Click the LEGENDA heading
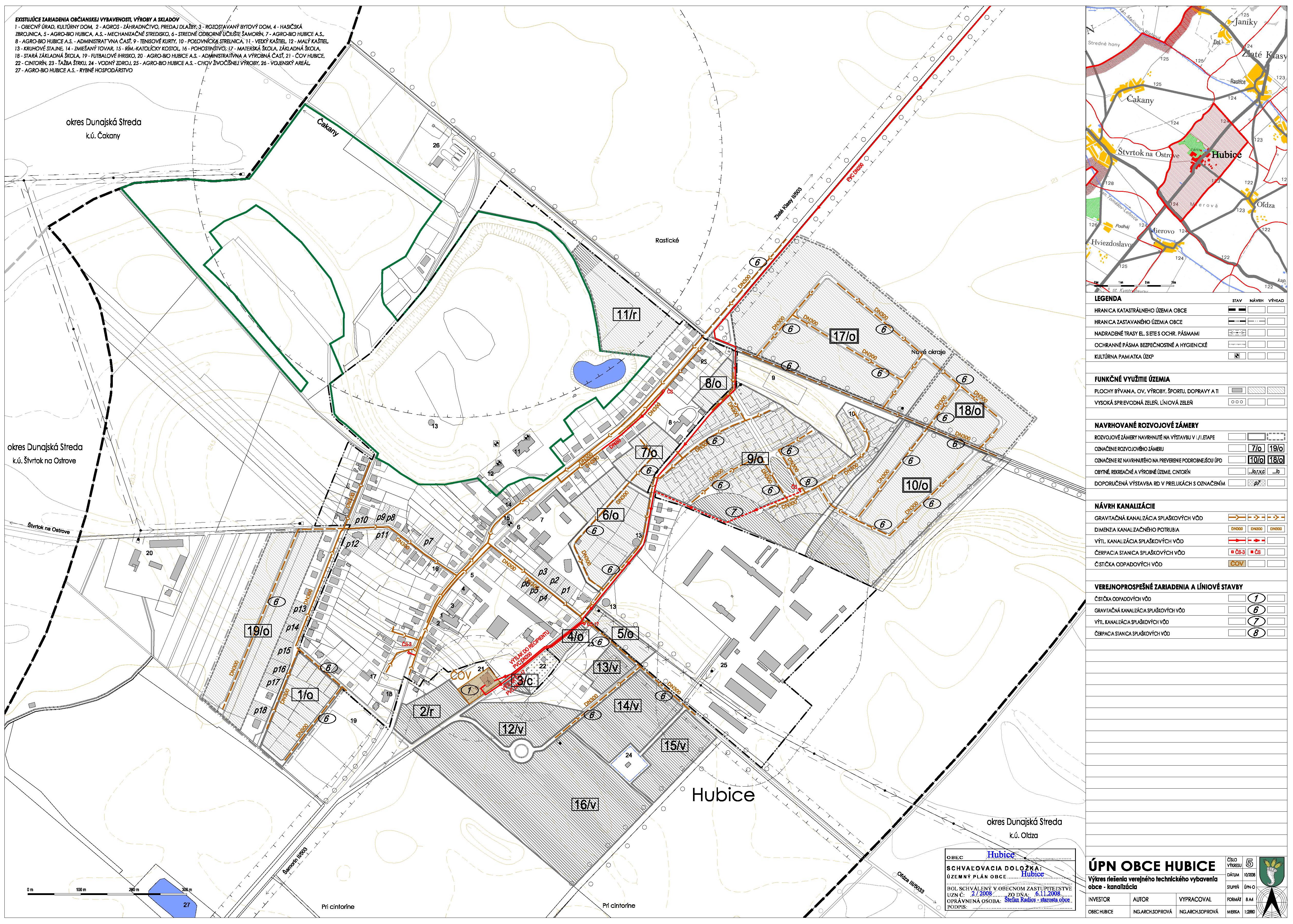 (1108, 298)
